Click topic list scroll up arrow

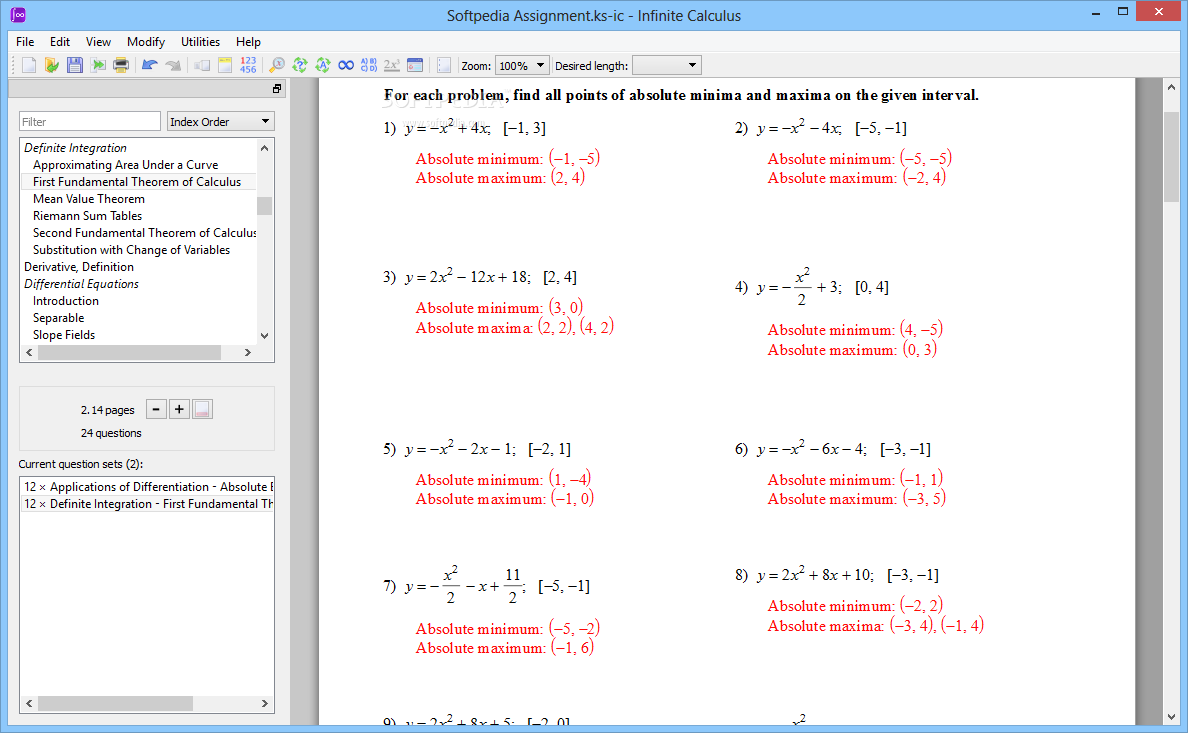tap(264, 148)
